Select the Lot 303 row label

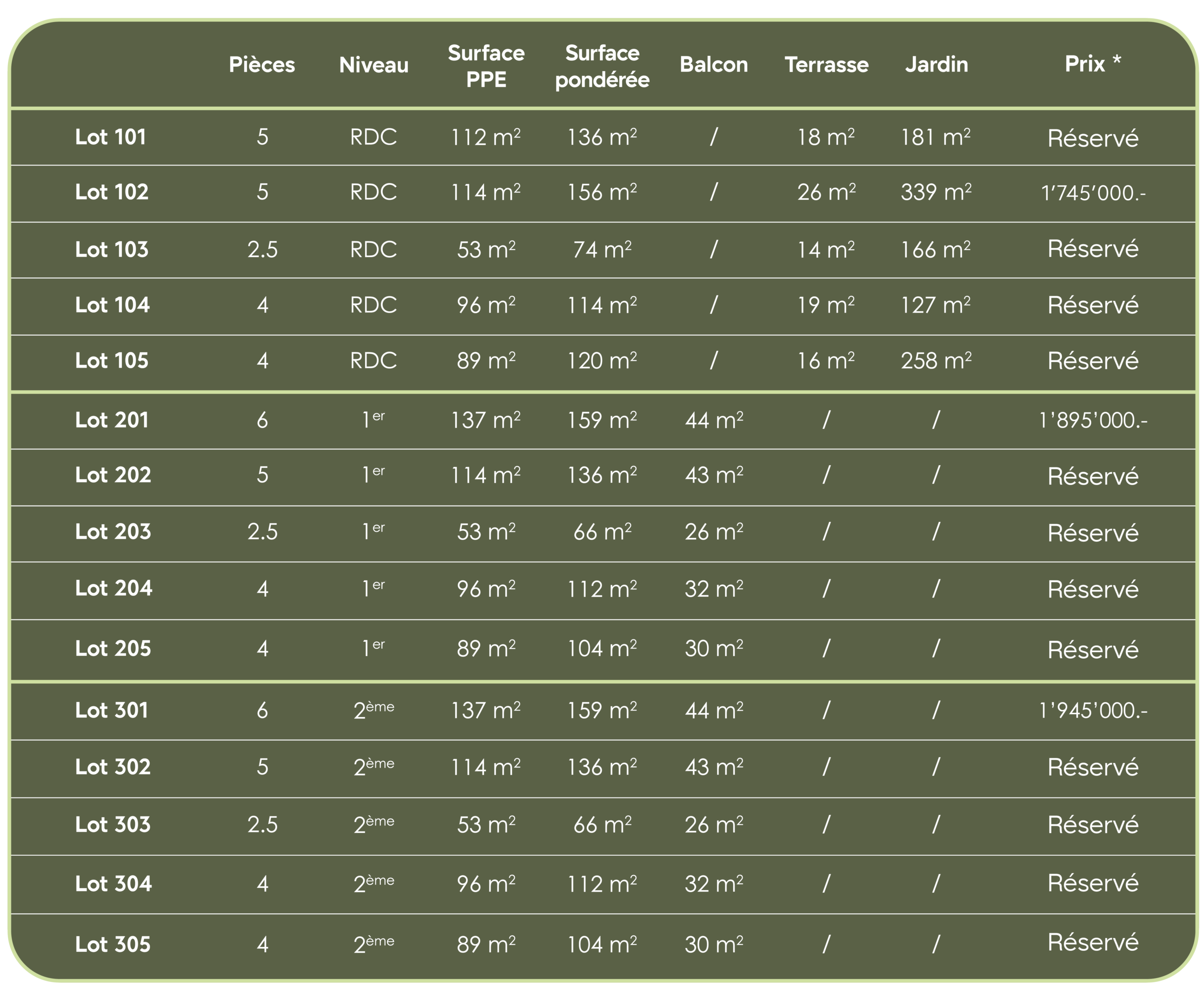click(113, 825)
